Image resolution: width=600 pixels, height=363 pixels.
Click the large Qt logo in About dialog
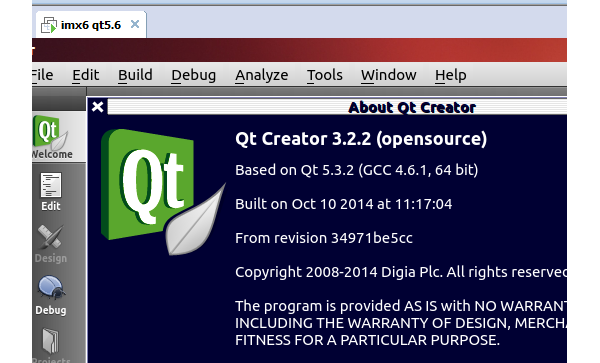[x=163, y=192]
